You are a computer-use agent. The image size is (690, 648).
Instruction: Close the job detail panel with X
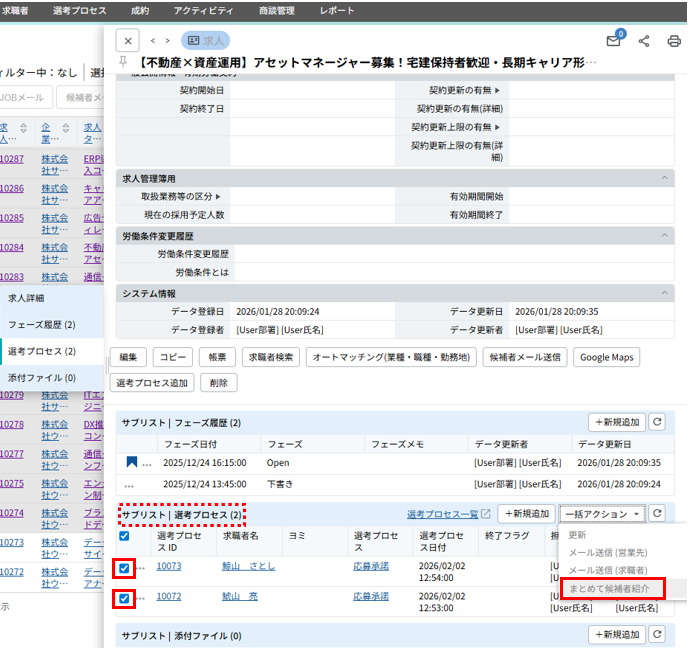point(127,41)
